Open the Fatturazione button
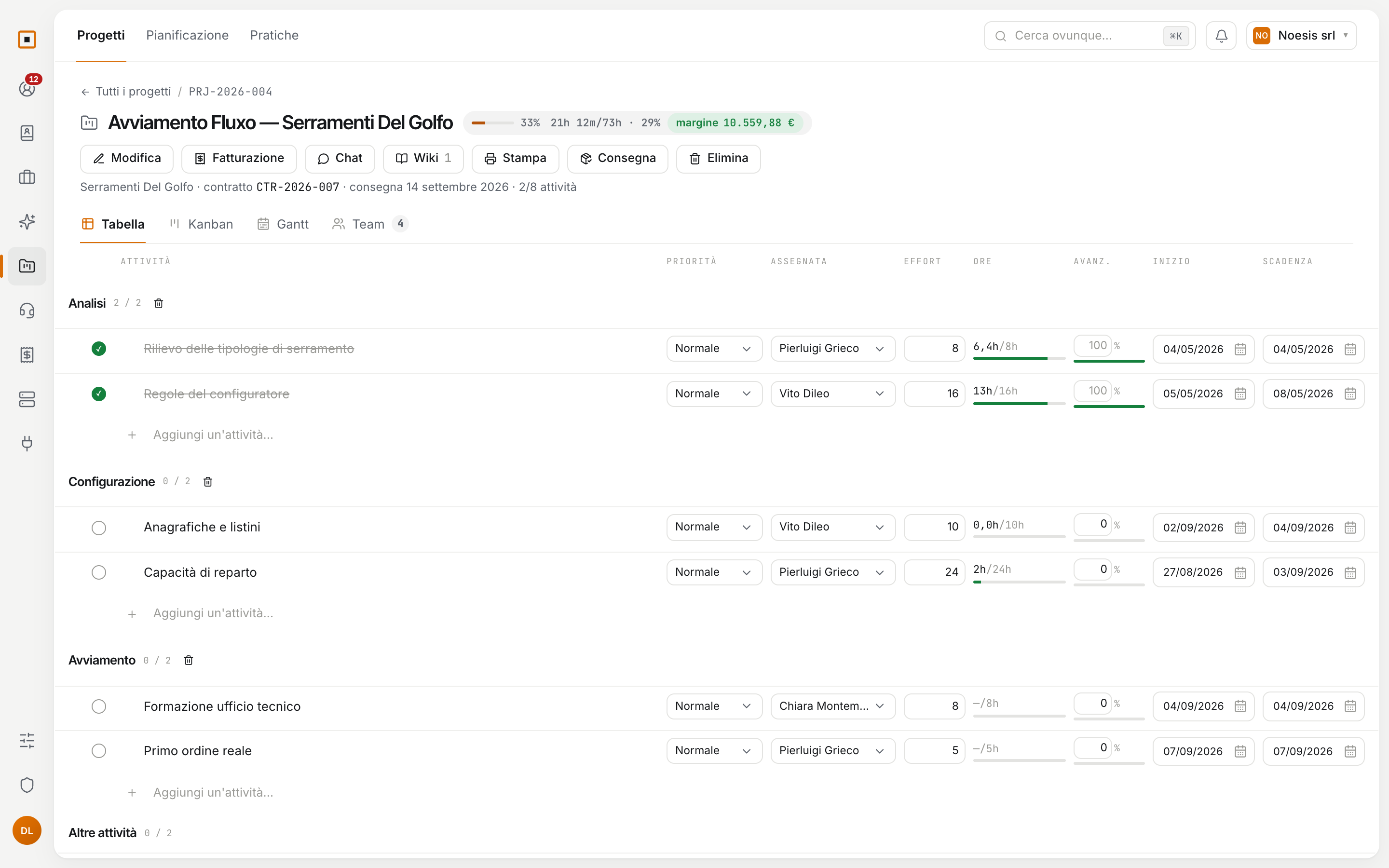The image size is (1389, 868). click(239, 159)
